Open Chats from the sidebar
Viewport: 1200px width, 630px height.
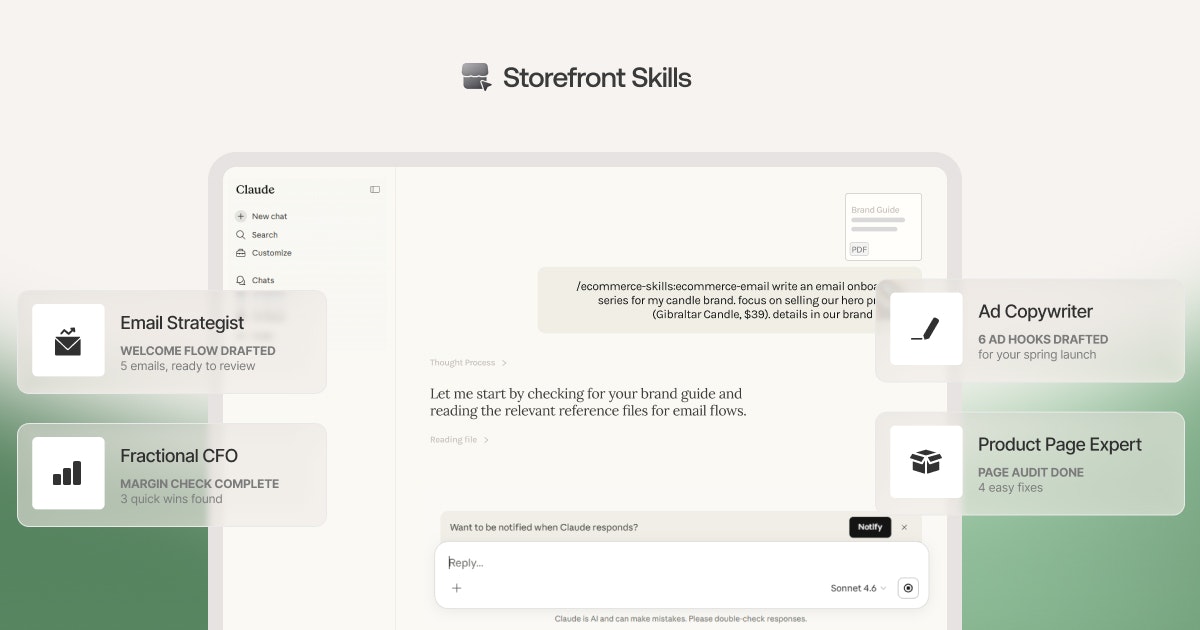259,280
